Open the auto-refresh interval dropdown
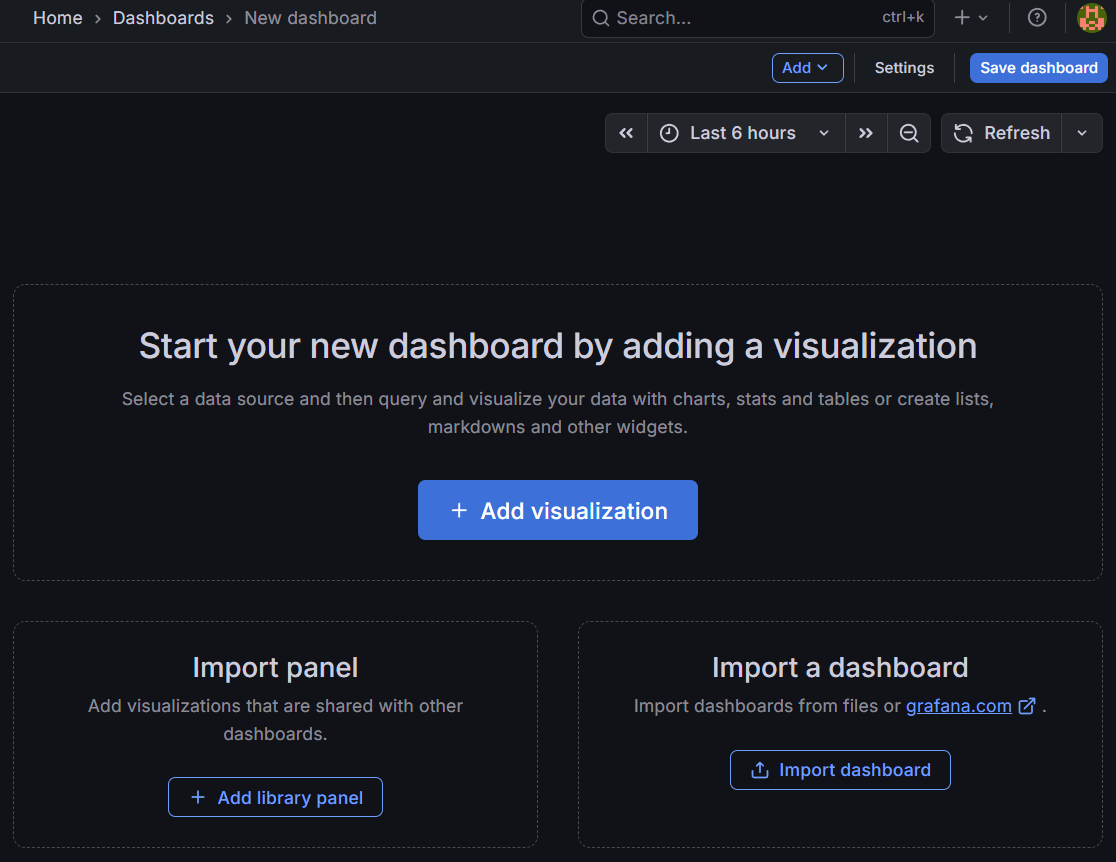The height and width of the screenshot is (862, 1116). [1081, 132]
